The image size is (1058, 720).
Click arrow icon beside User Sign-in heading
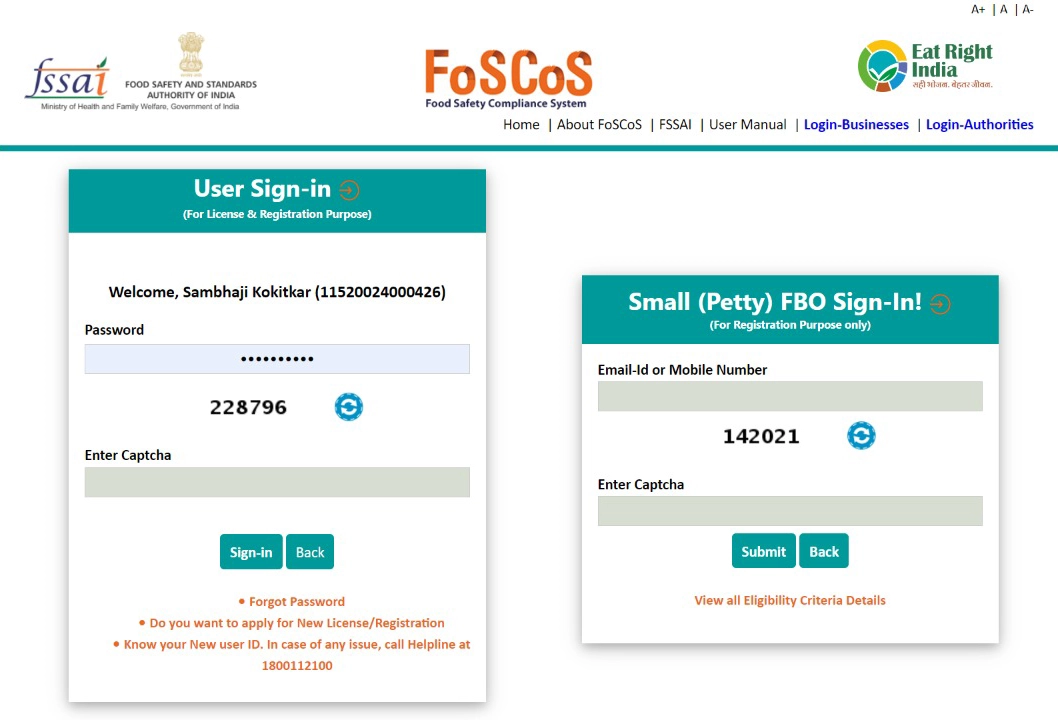pos(349,190)
